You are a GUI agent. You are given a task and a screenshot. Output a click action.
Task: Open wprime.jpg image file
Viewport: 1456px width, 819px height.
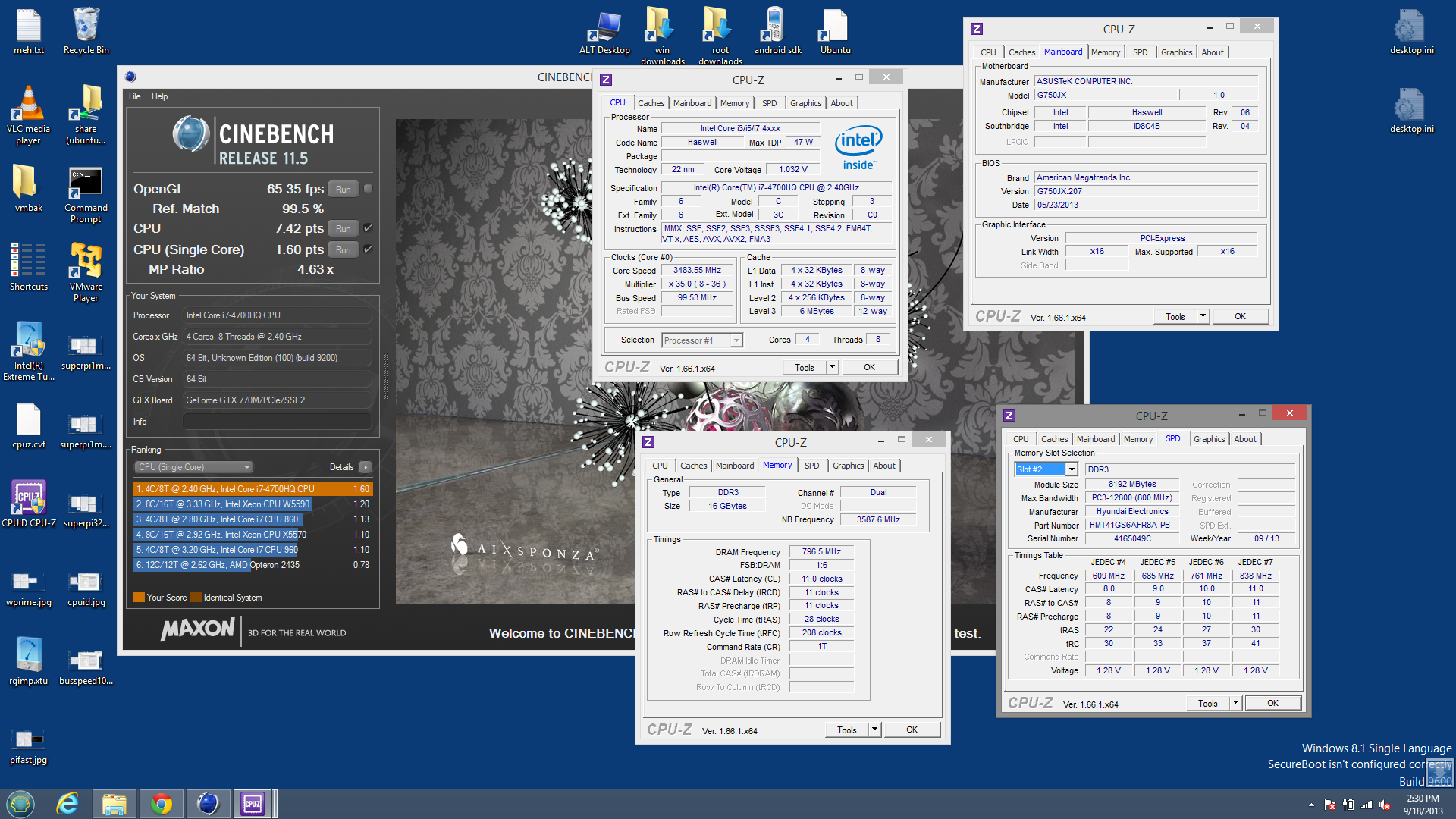click(x=29, y=589)
